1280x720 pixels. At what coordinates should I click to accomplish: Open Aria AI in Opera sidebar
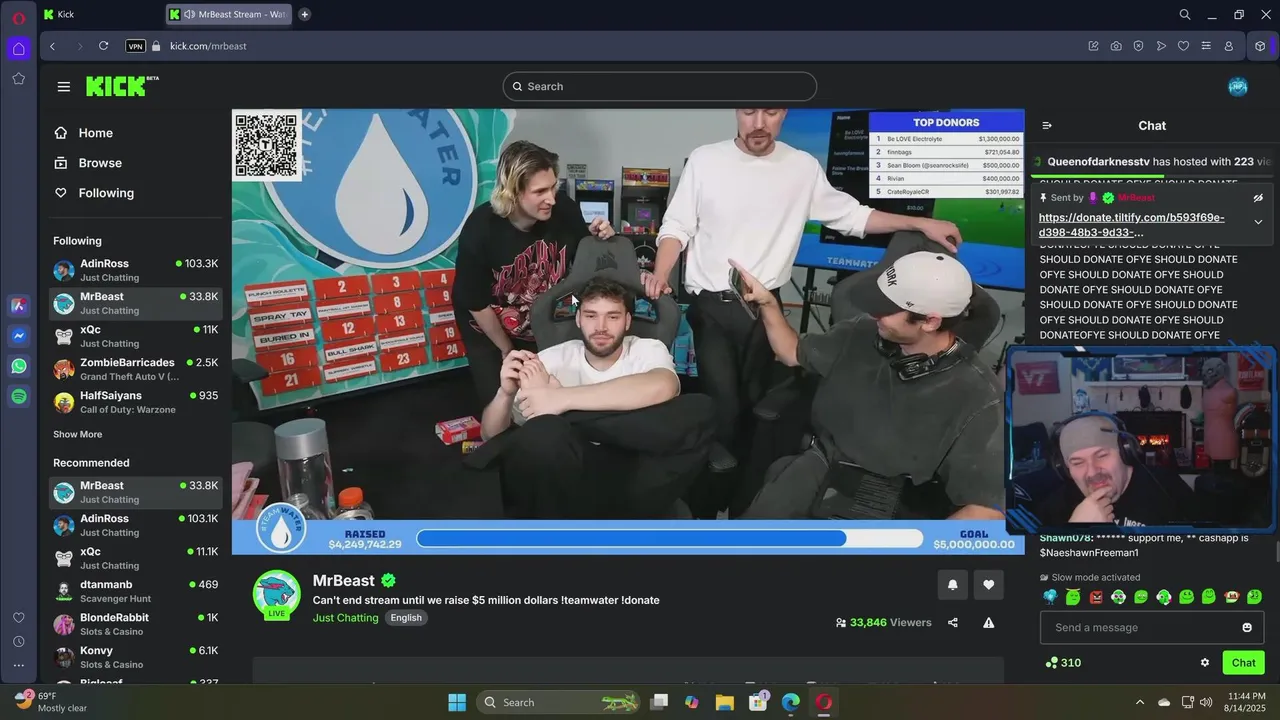(x=18, y=306)
